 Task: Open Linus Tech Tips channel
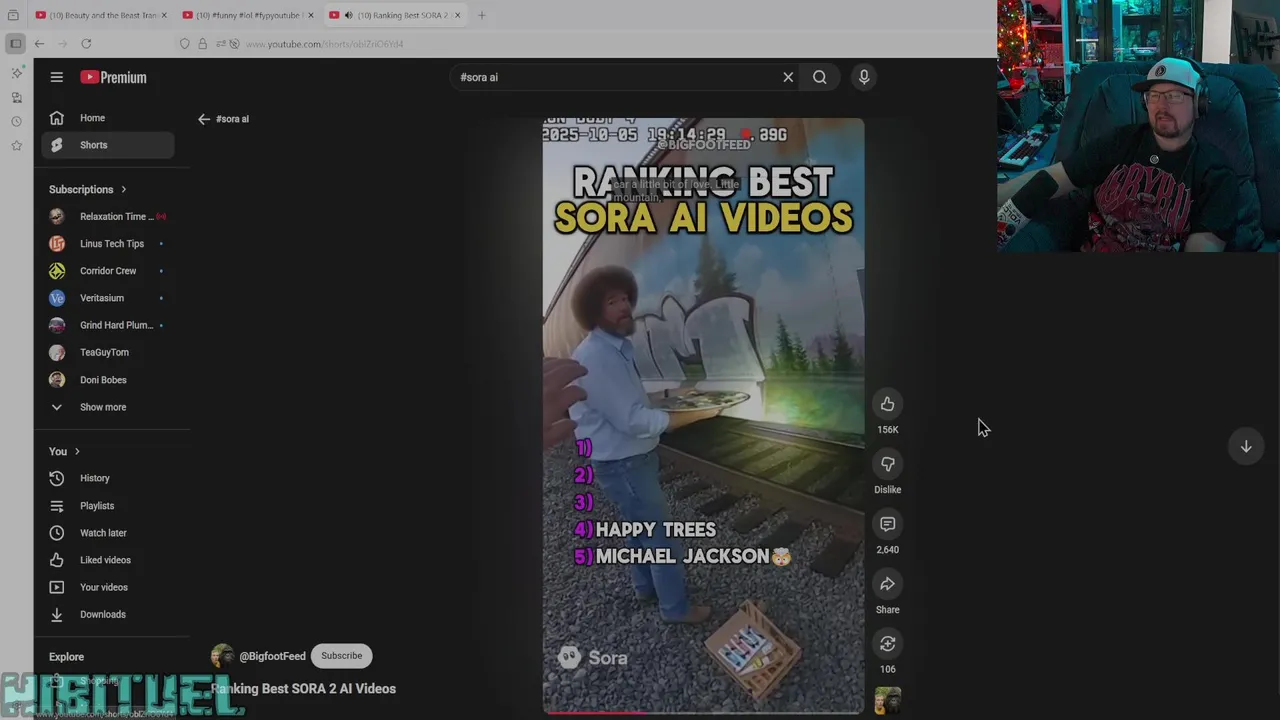tap(108, 243)
